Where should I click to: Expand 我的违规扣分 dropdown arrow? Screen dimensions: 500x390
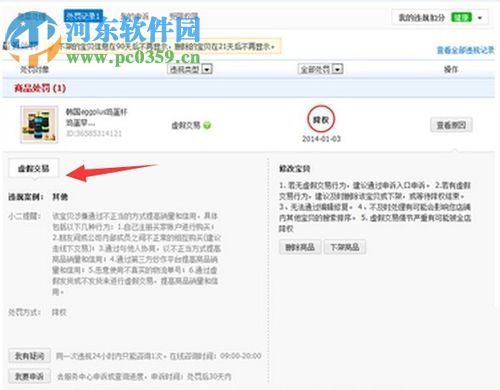pyautogui.click(x=480, y=18)
